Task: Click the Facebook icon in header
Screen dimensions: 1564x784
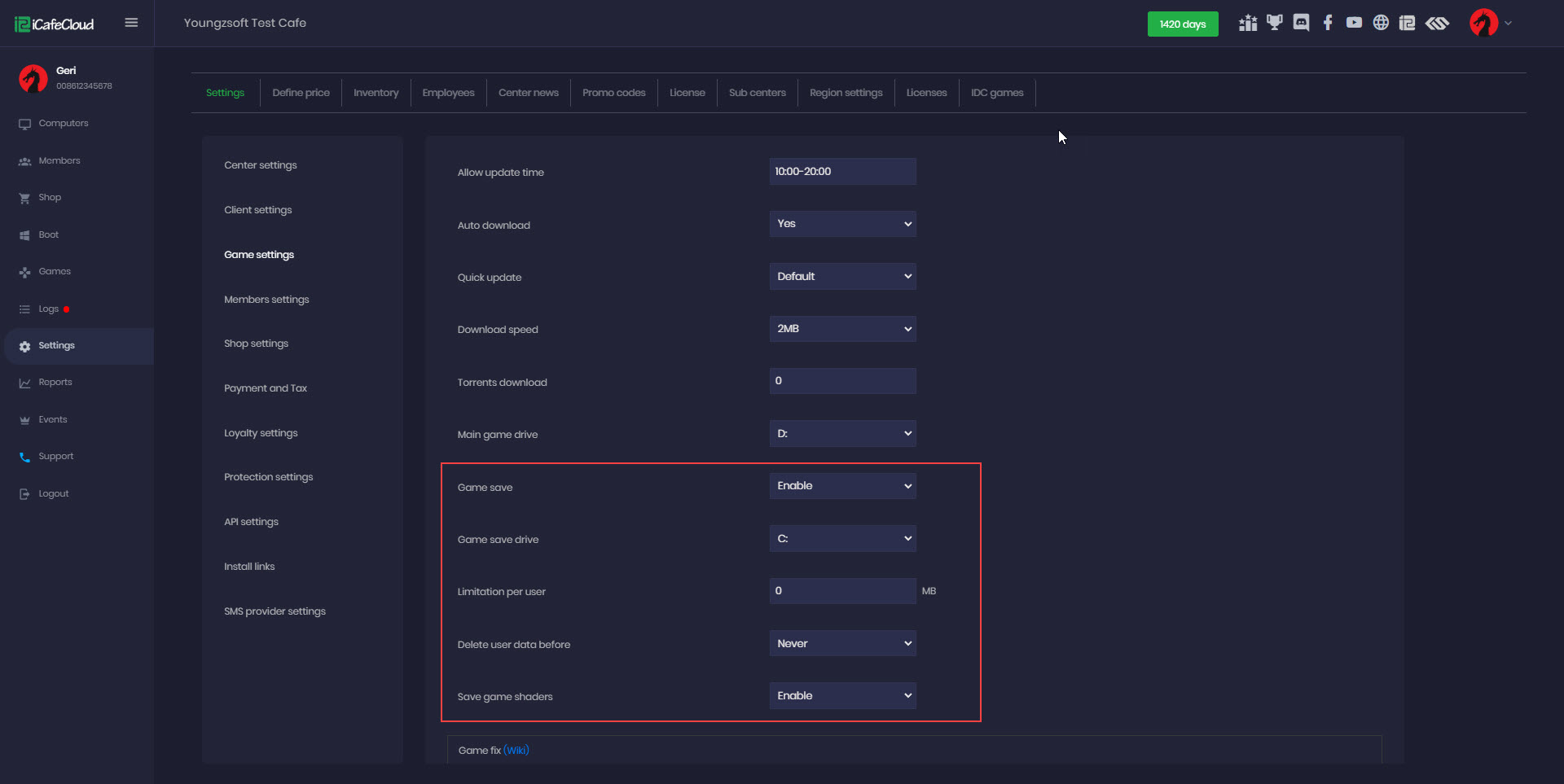Action: click(x=1328, y=23)
